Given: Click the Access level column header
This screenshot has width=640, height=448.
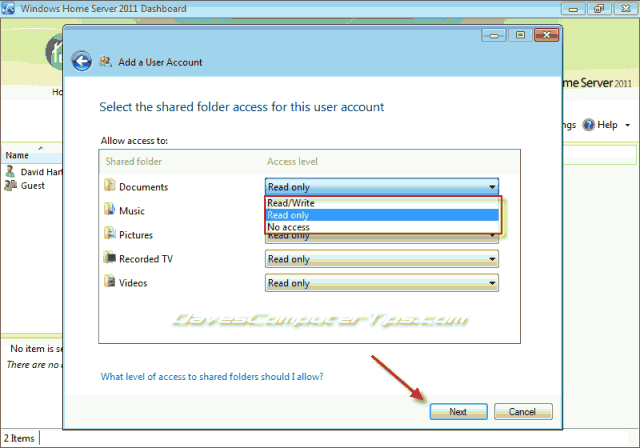Looking at the screenshot, I should click(x=292, y=162).
